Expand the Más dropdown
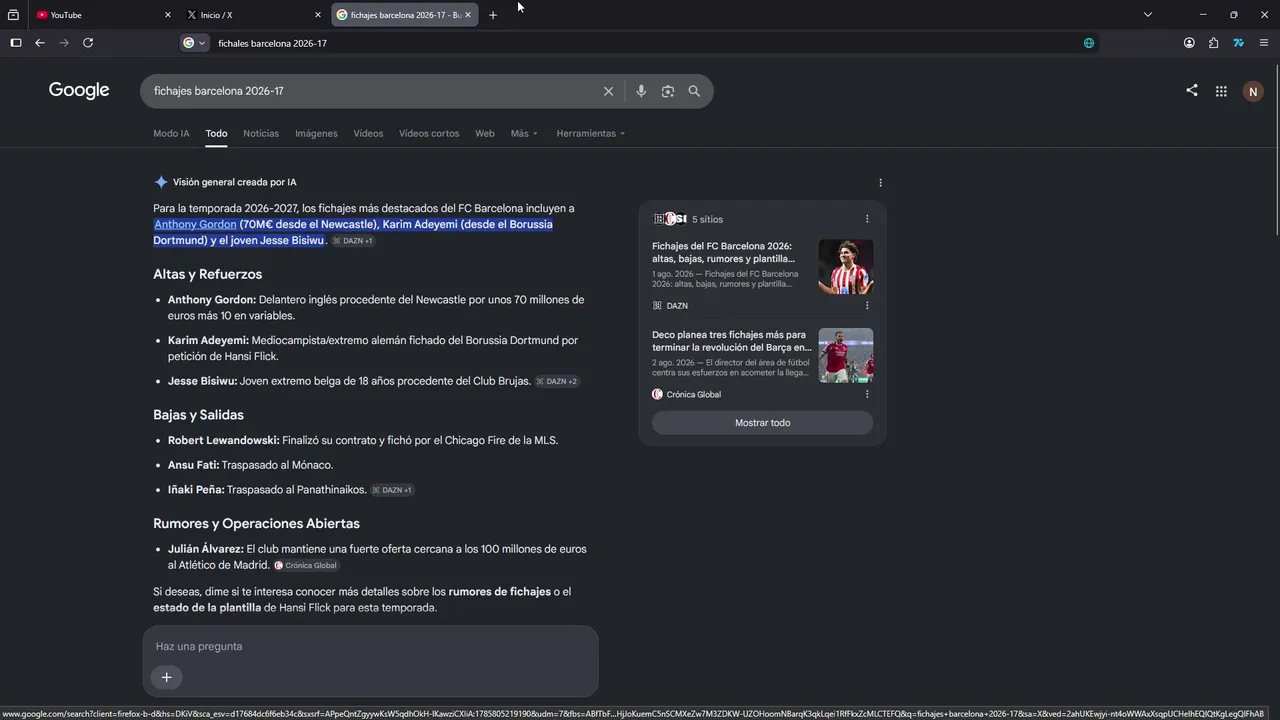 (x=524, y=133)
